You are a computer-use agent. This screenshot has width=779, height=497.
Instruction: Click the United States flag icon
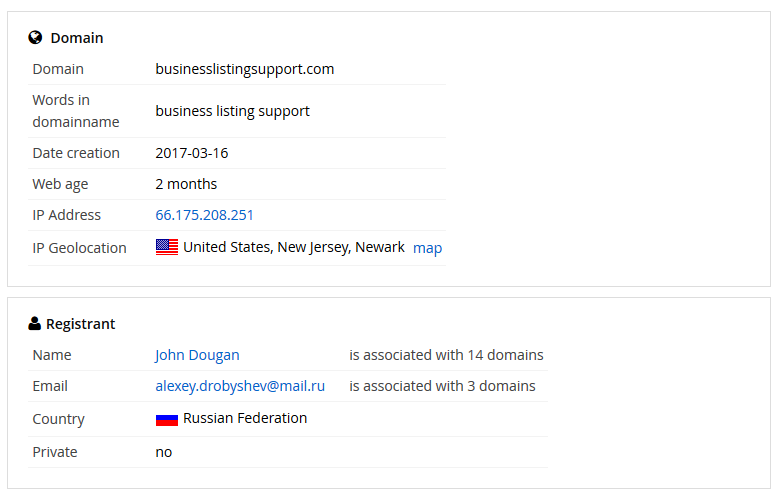(x=167, y=247)
